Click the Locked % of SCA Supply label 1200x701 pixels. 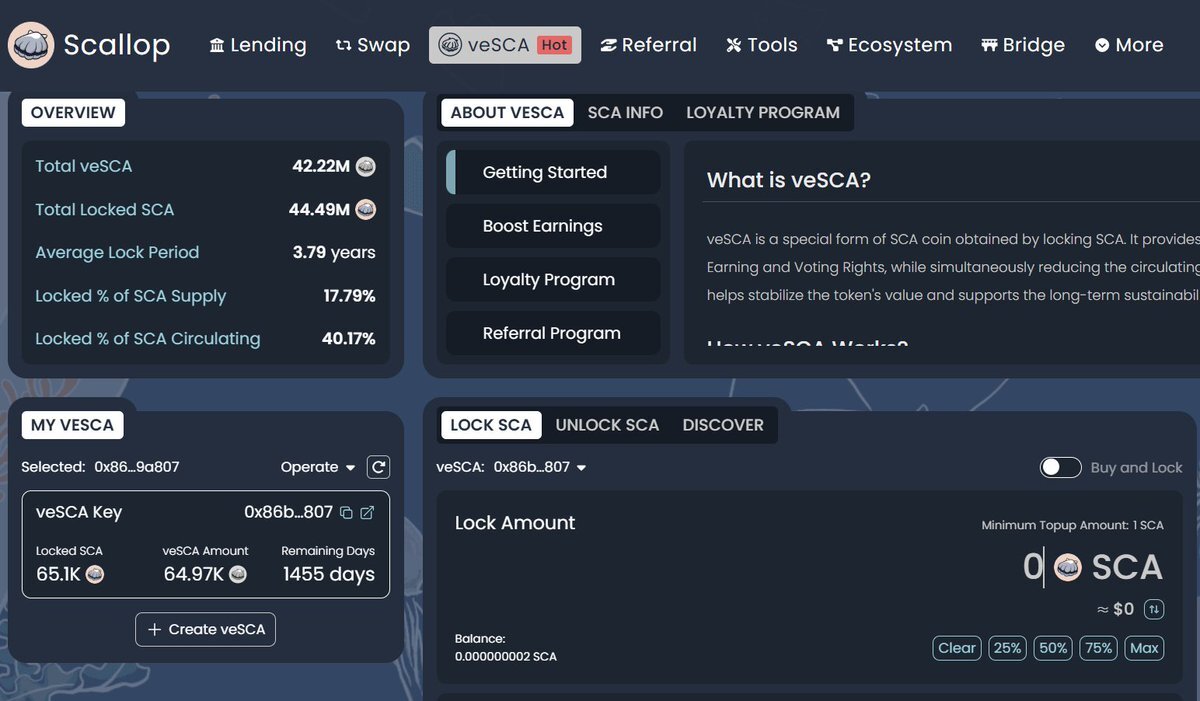point(131,296)
